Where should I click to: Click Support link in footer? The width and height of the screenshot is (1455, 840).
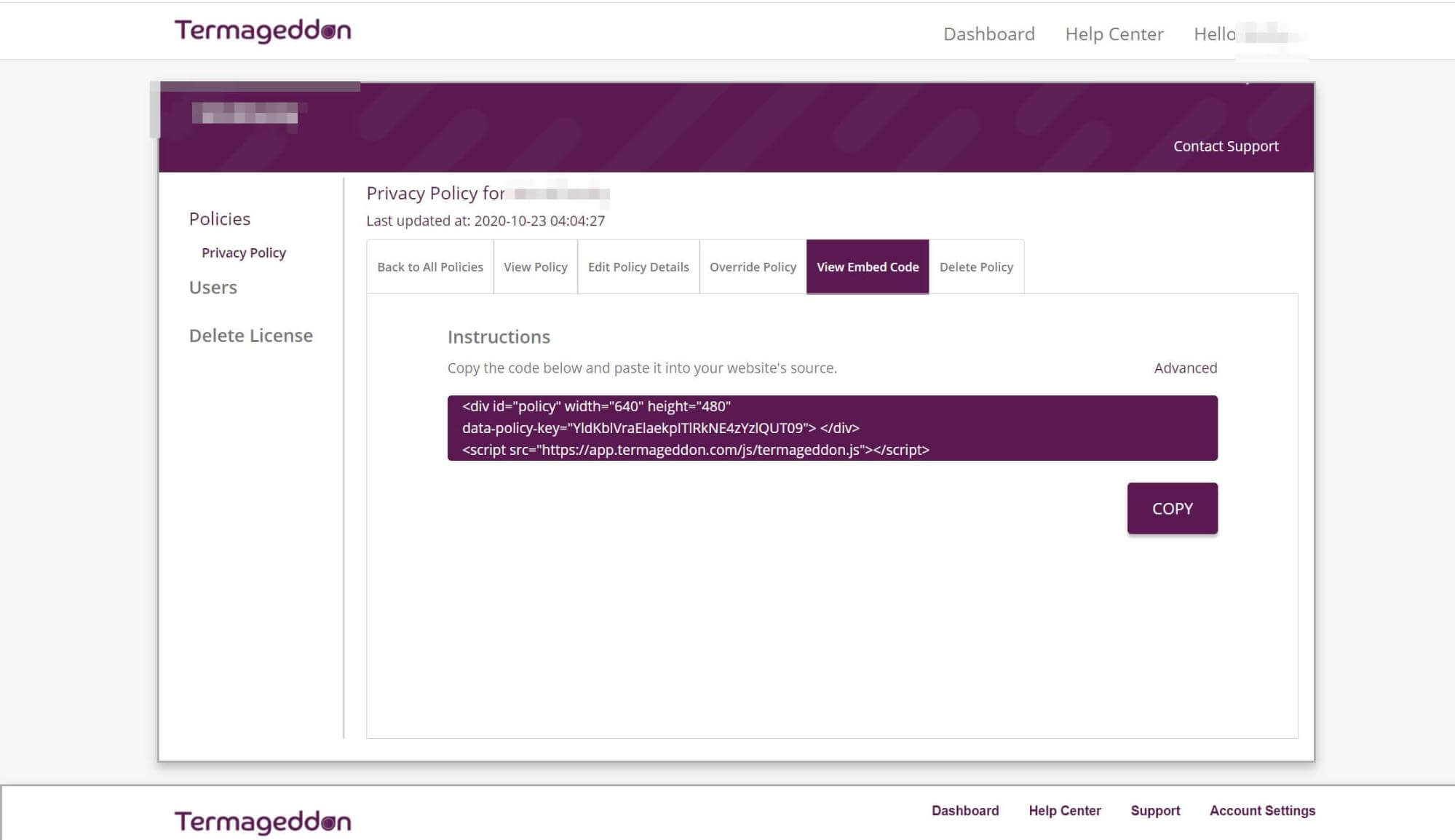1155,811
